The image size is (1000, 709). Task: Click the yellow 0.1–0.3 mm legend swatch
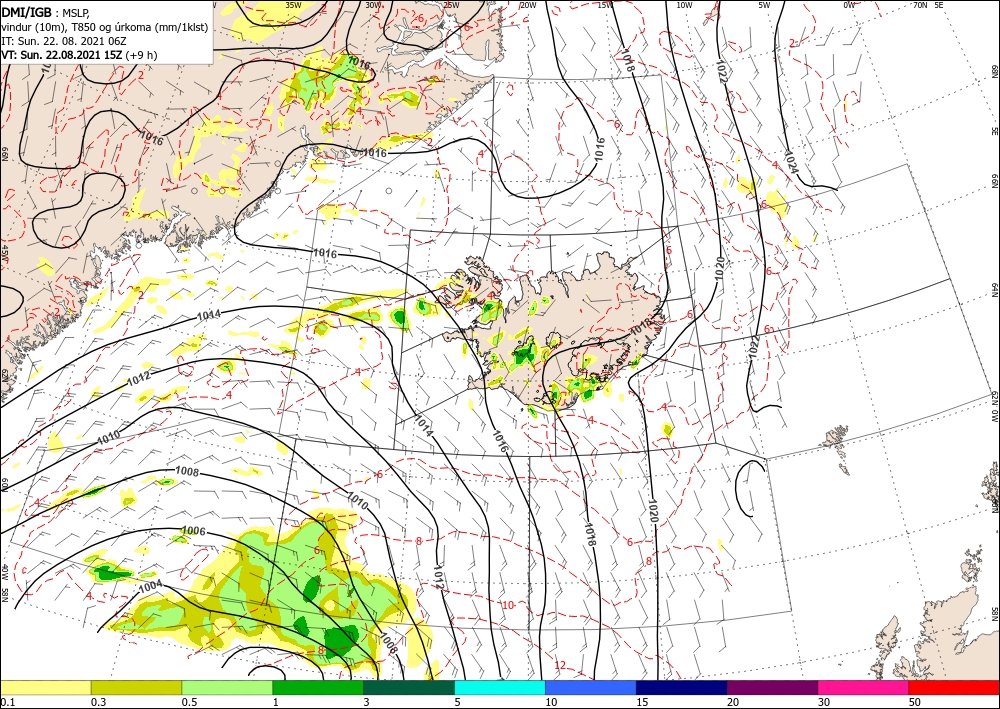[45, 687]
